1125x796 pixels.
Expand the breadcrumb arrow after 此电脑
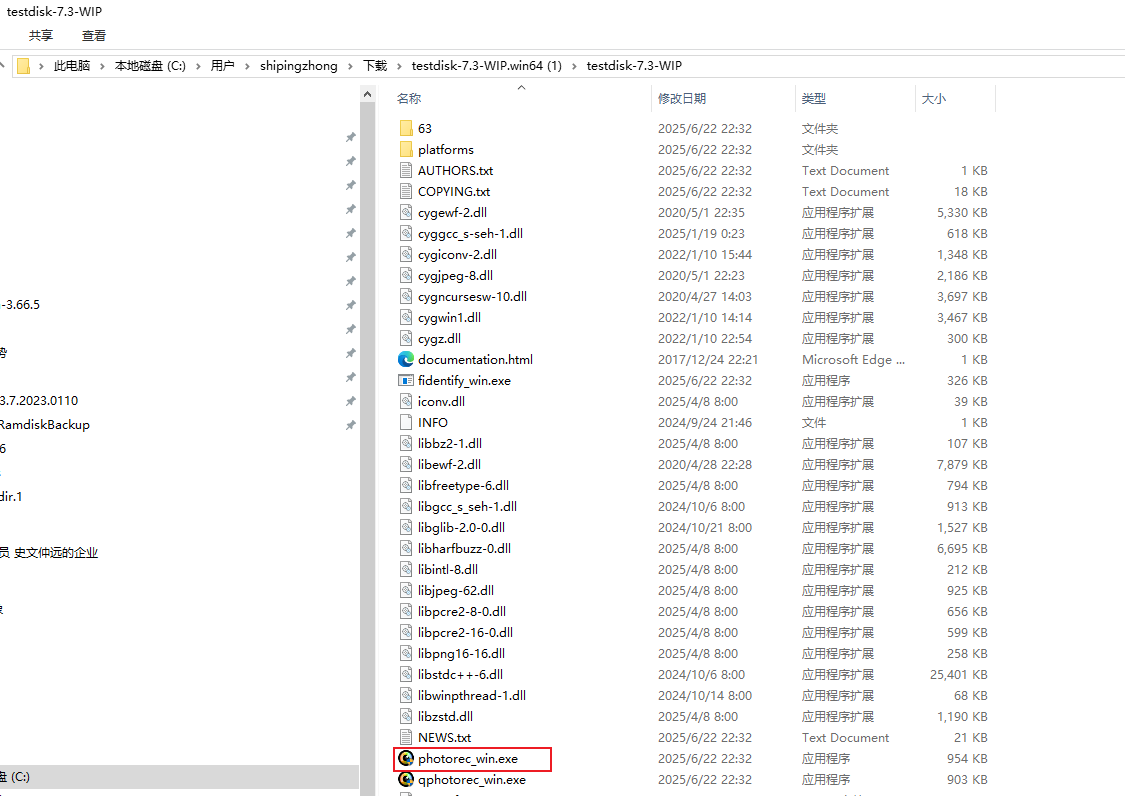102,66
